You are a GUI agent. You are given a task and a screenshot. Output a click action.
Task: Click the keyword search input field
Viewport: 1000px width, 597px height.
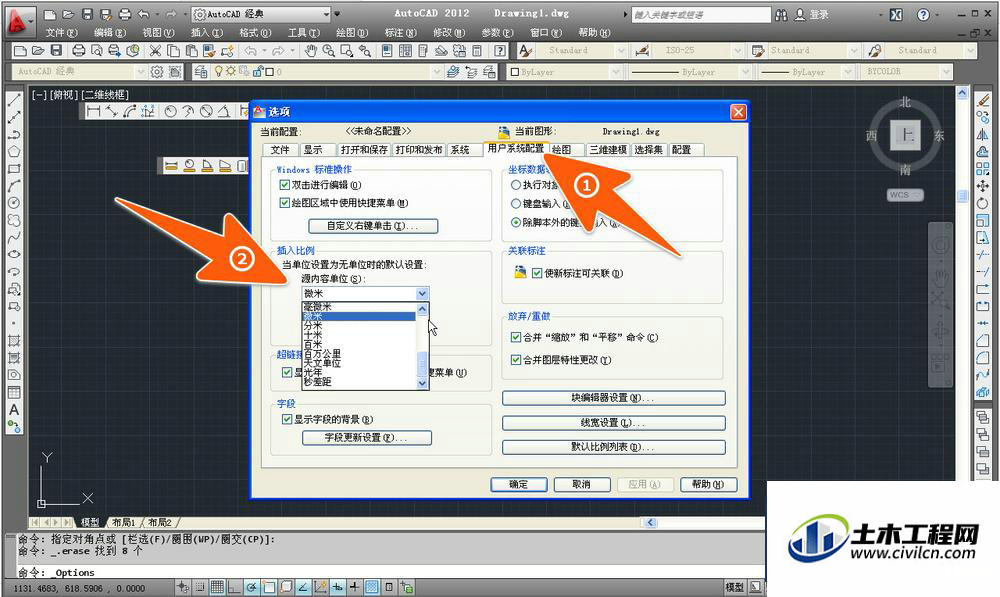pyautogui.click(x=701, y=15)
